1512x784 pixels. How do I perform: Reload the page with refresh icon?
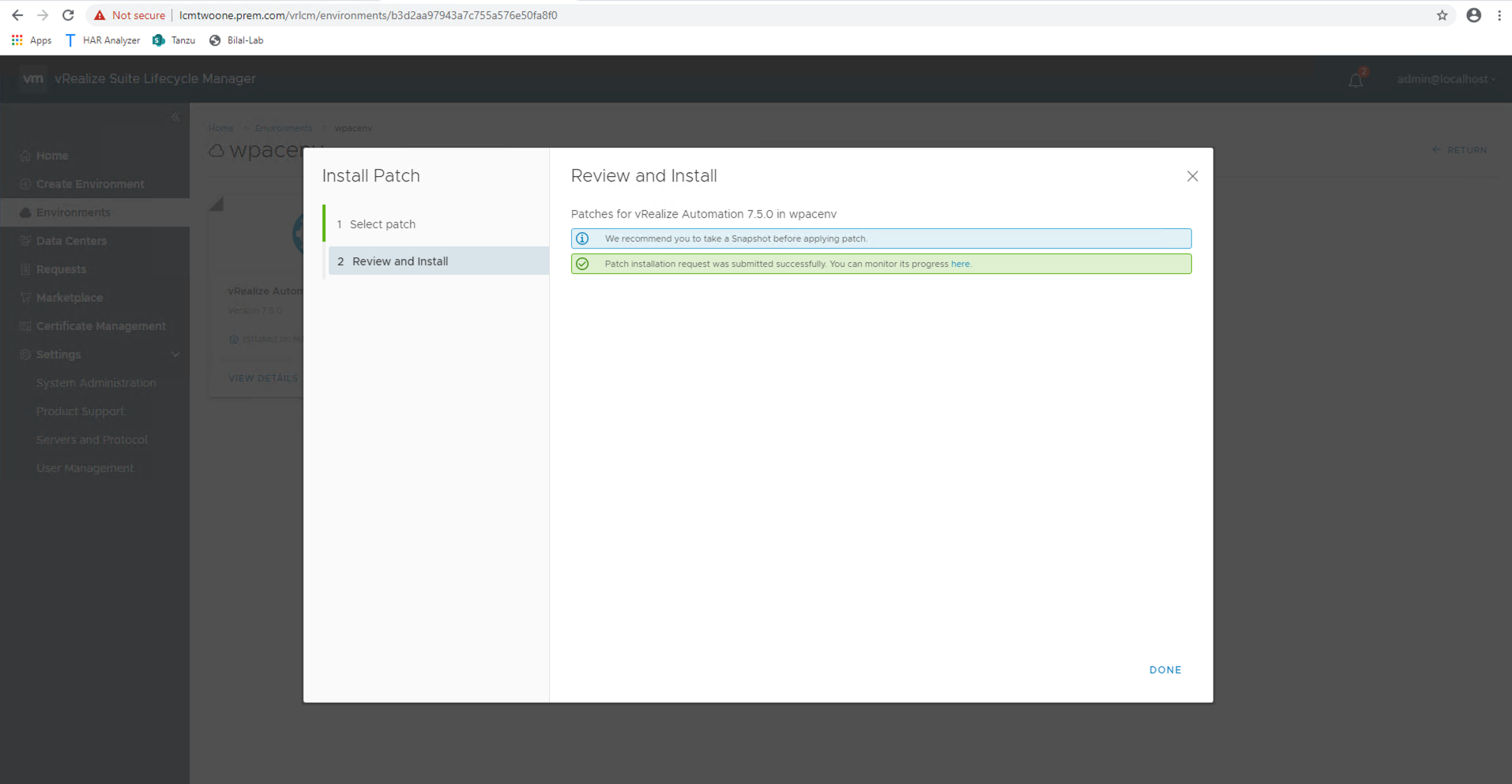click(x=68, y=15)
